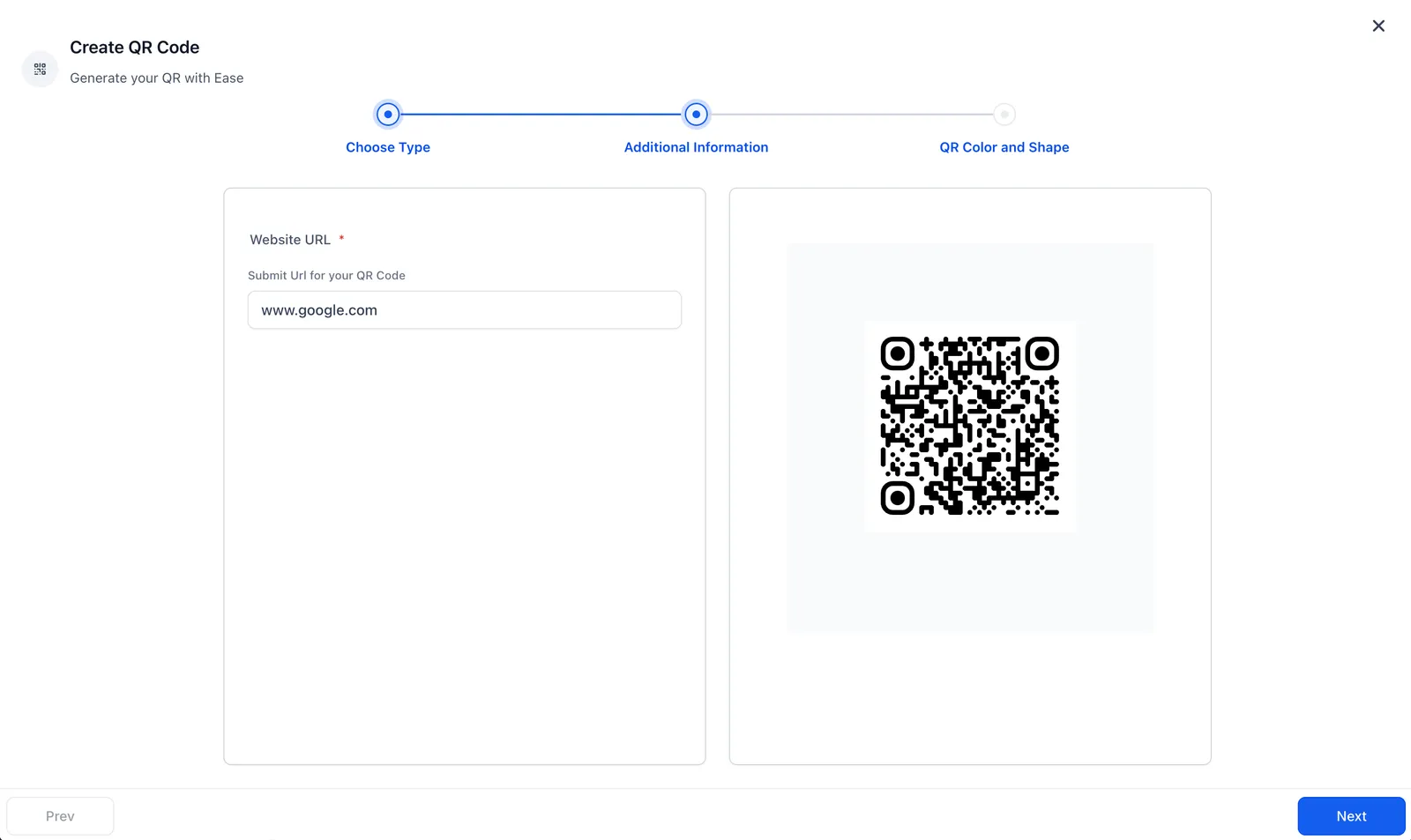Select the Choose Type step circle

[x=388, y=114]
